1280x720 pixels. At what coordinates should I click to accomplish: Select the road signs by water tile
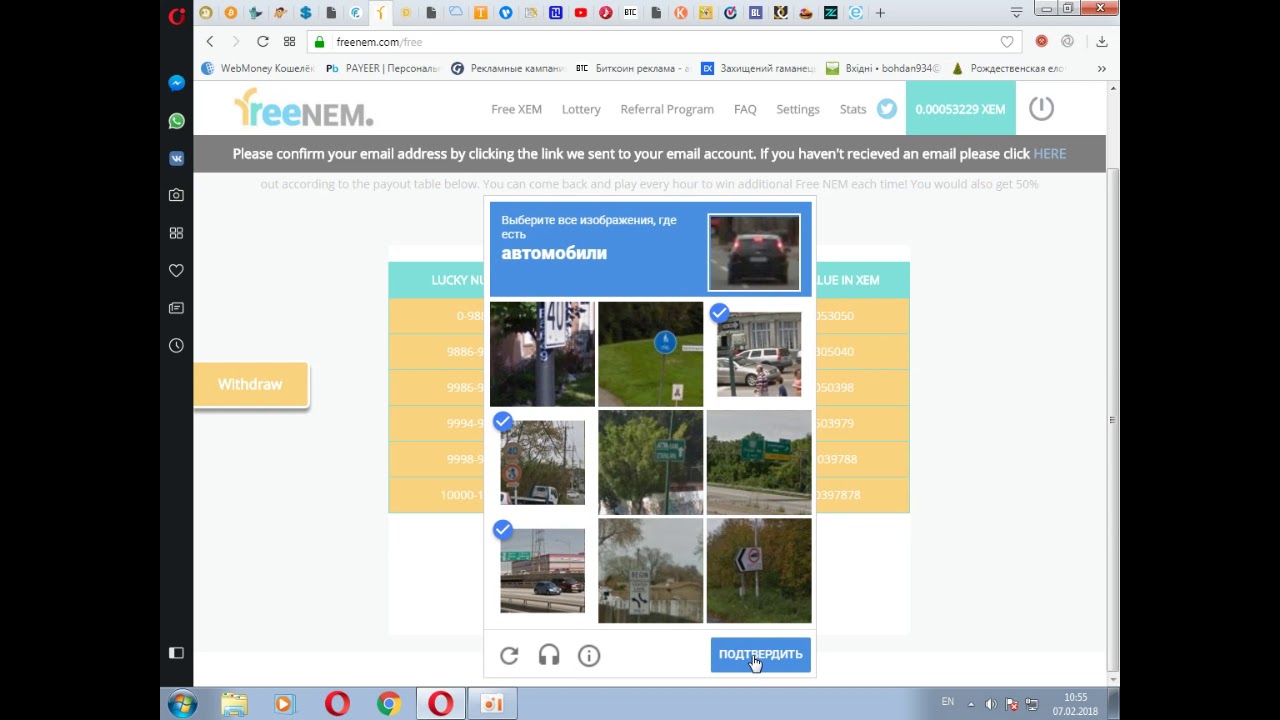[650, 570]
